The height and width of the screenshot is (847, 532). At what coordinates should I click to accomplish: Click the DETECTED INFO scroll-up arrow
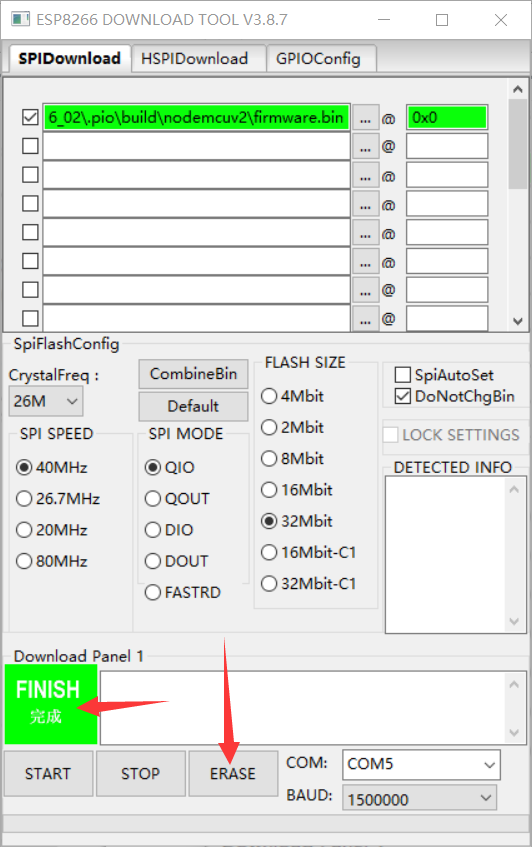(x=514, y=489)
